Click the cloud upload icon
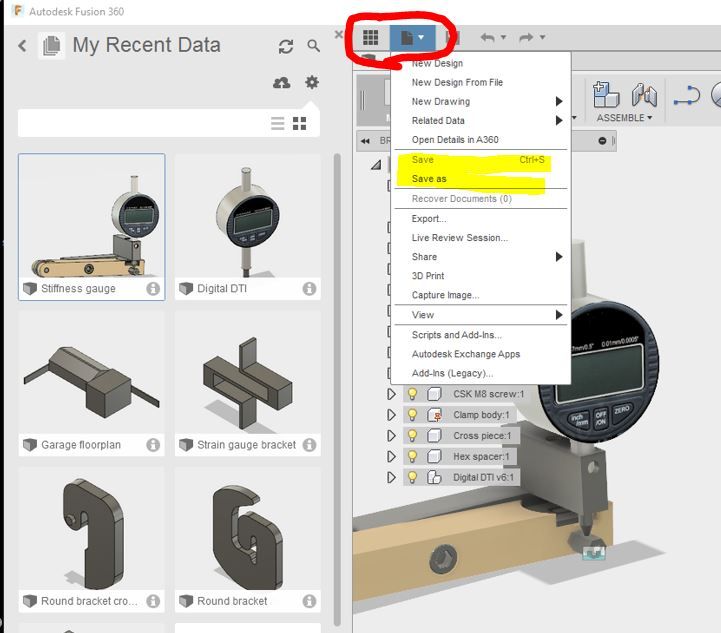The image size is (721, 633). pyautogui.click(x=281, y=83)
